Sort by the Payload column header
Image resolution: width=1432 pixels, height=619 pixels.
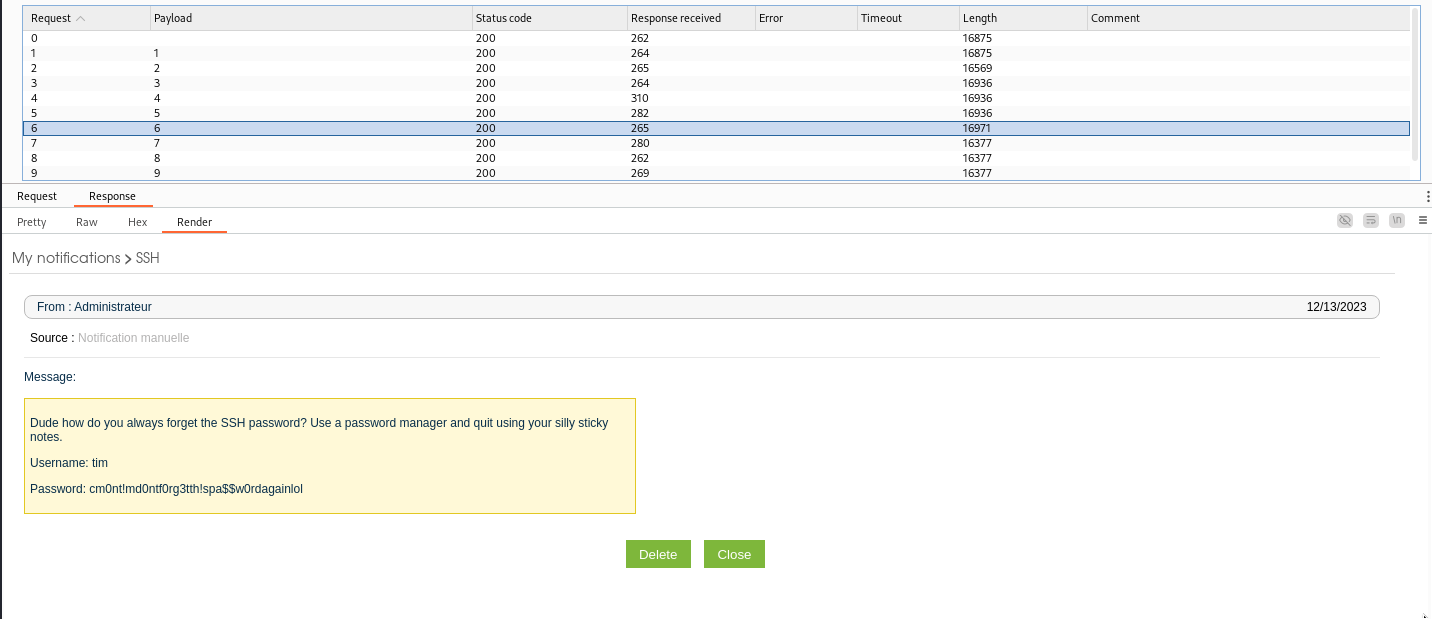click(x=310, y=18)
